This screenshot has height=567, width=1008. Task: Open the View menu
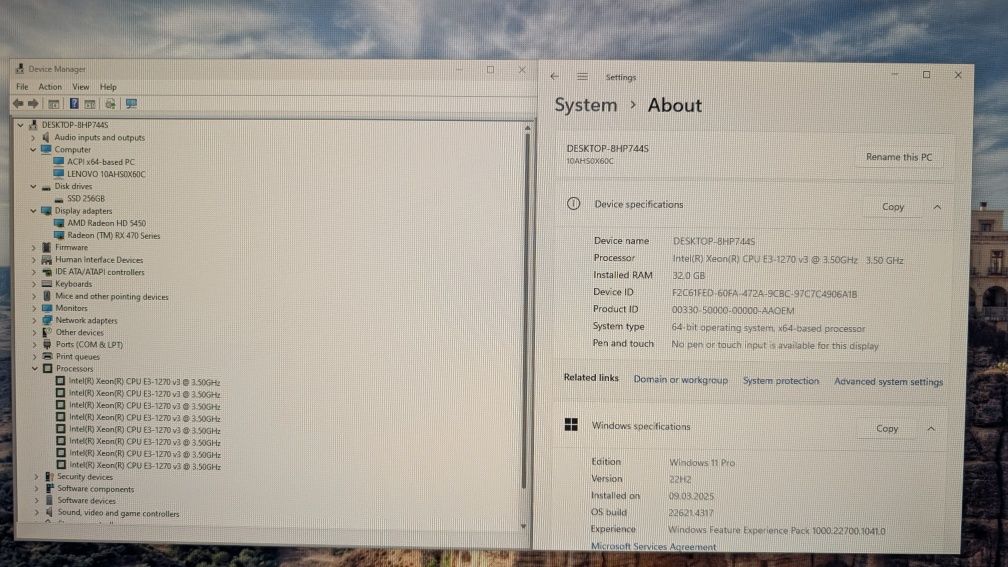(x=80, y=87)
